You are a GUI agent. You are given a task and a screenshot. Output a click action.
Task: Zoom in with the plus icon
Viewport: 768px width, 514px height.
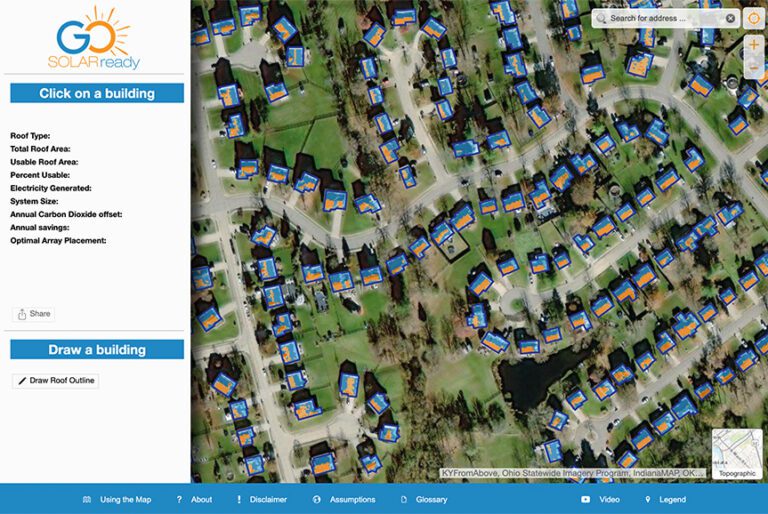(754, 46)
